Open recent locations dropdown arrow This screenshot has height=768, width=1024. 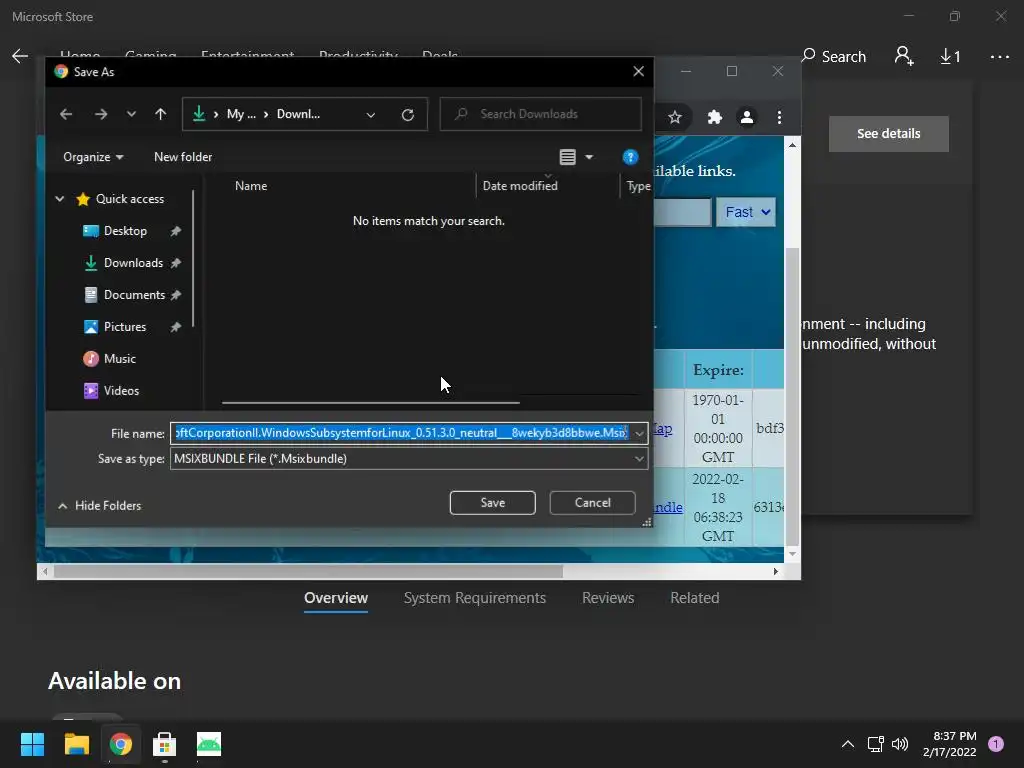131,114
